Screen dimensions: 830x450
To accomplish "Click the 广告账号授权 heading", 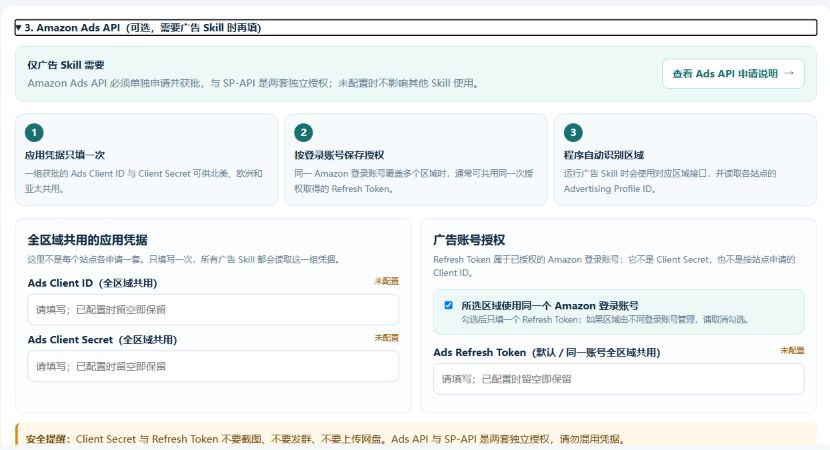I will click(469, 240).
